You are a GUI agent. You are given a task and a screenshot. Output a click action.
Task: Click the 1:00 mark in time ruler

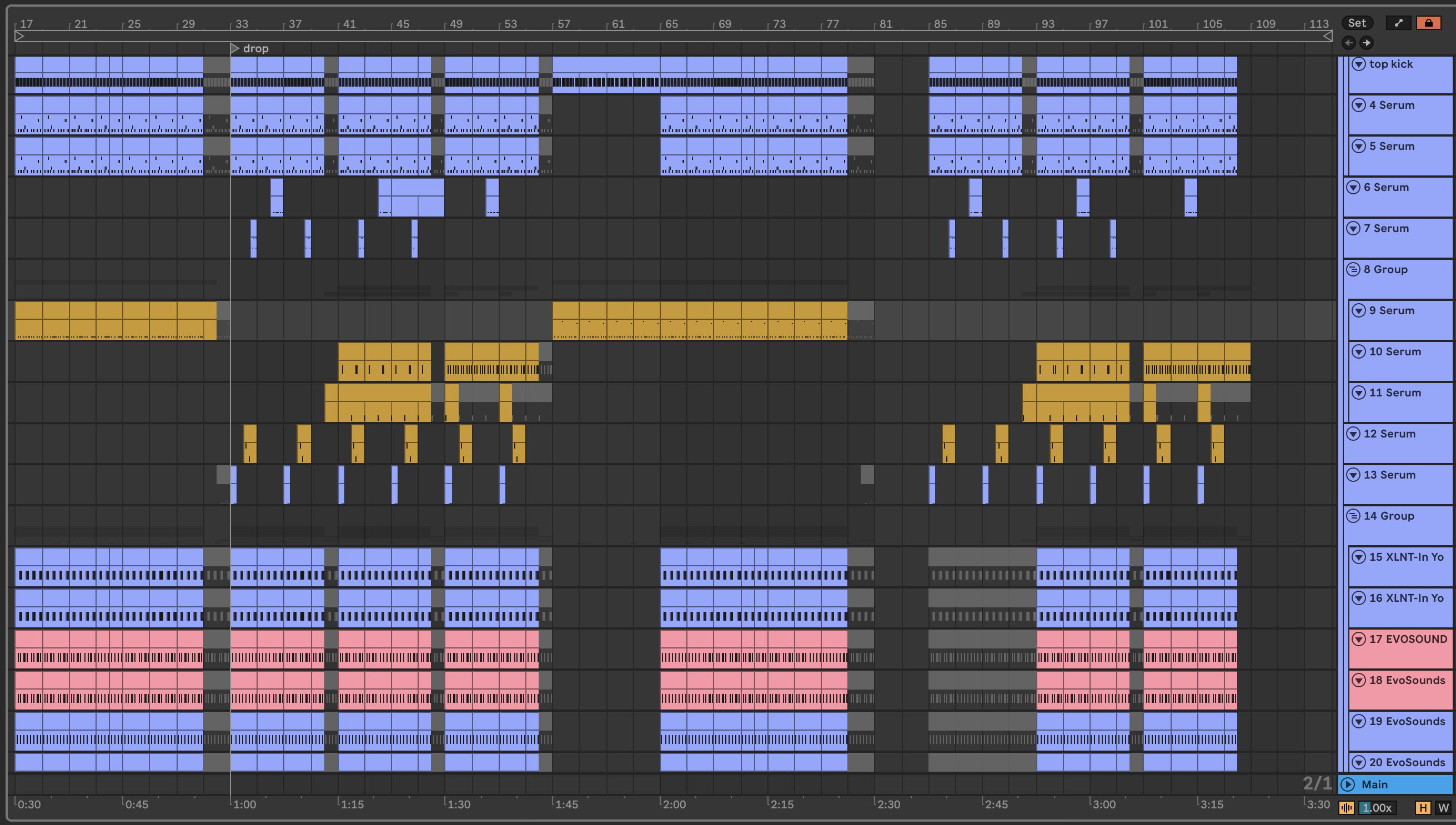(x=244, y=804)
